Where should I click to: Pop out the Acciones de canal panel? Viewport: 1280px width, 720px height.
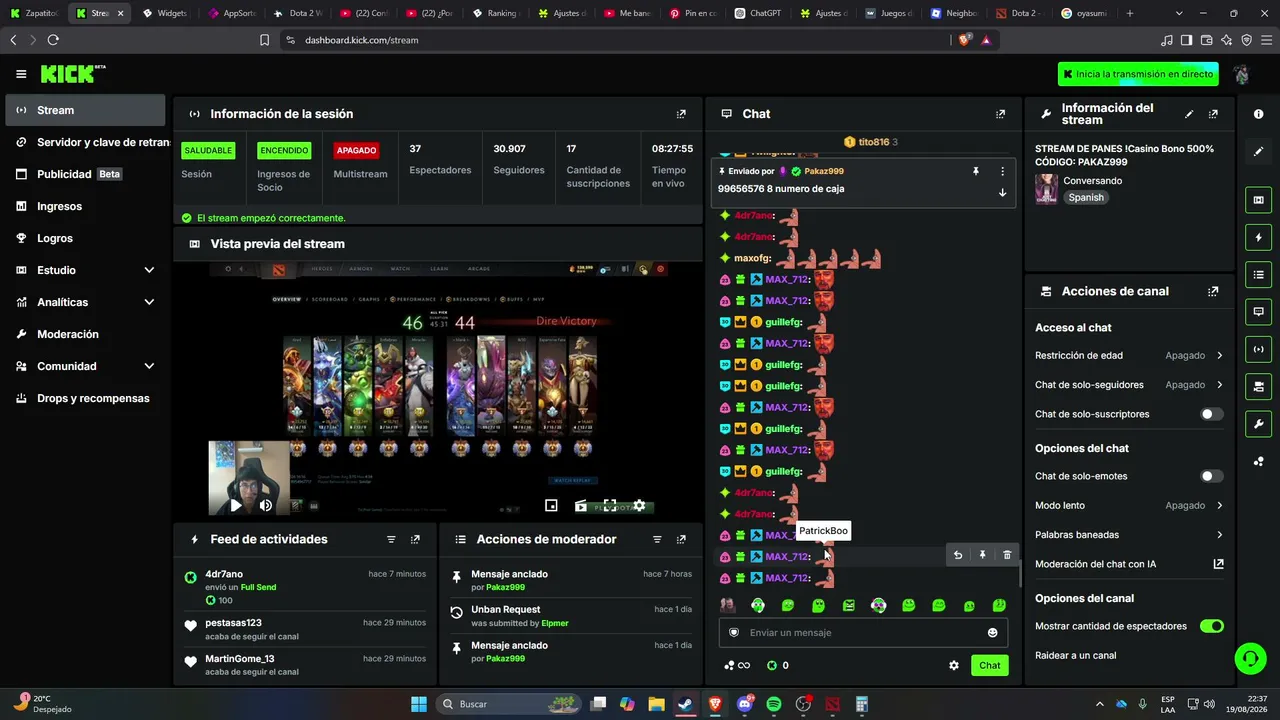[x=1213, y=291]
